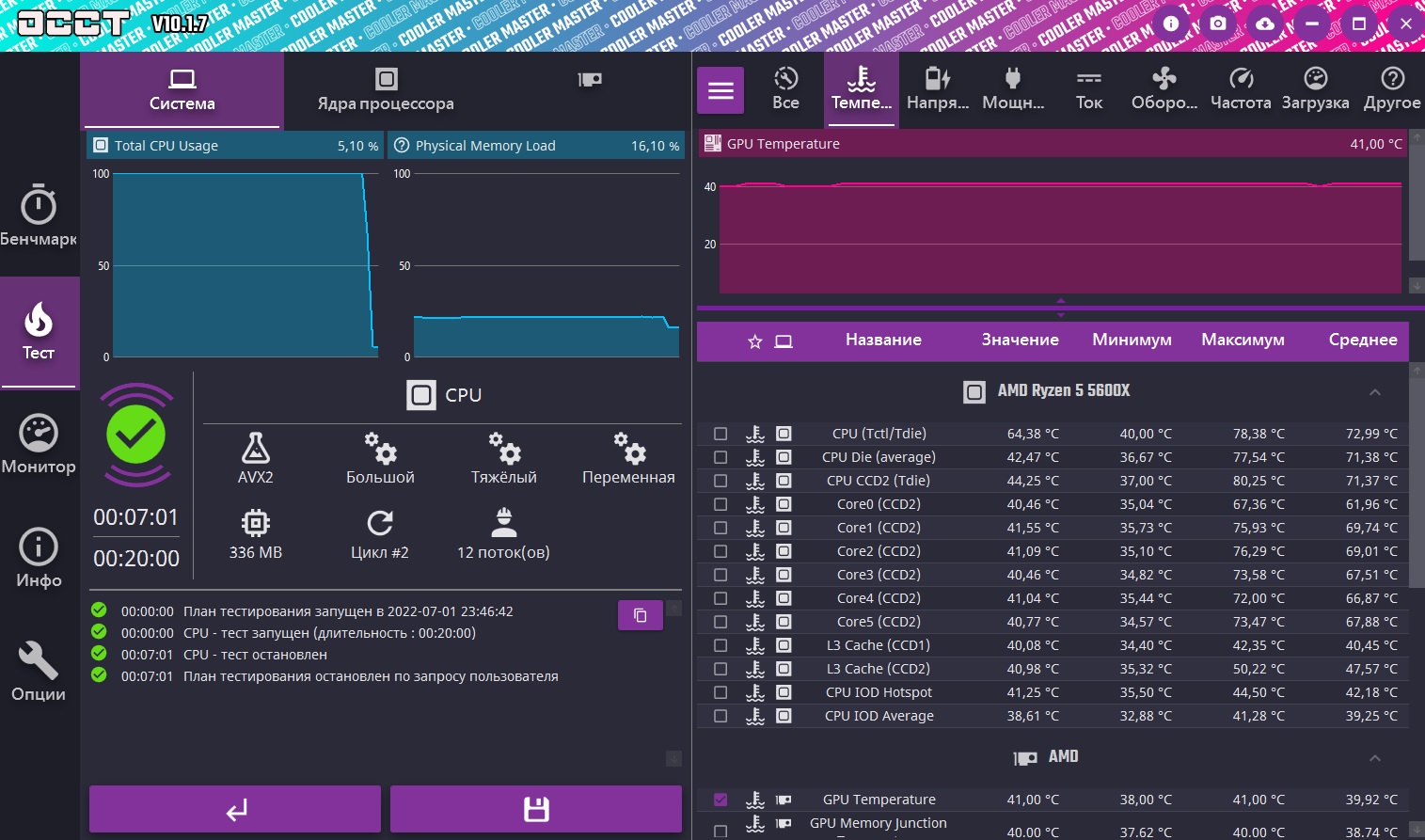The width and height of the screenshot is (1425, 840).
Task: Change the 12 поток(ов) threads setting
Action: pos(504,533)
